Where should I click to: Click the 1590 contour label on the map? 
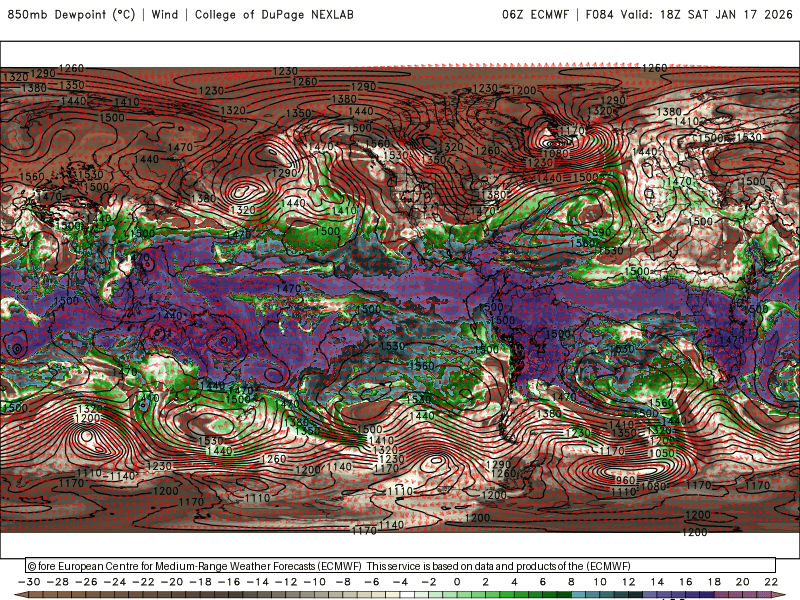point(598,232)
